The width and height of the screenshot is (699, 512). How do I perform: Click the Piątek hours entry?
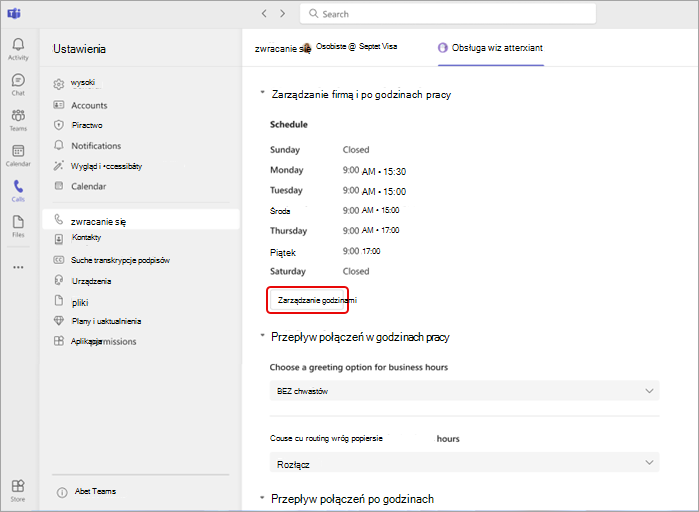pos(362,251)
